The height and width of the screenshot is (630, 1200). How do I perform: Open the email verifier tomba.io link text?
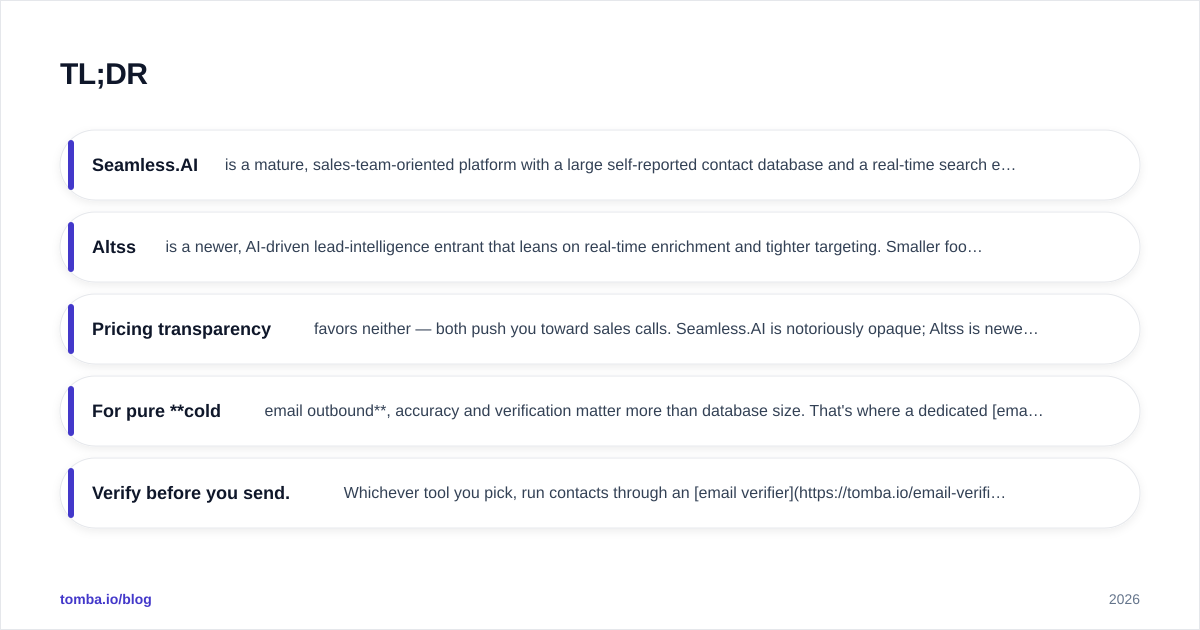tap(850, 493)
